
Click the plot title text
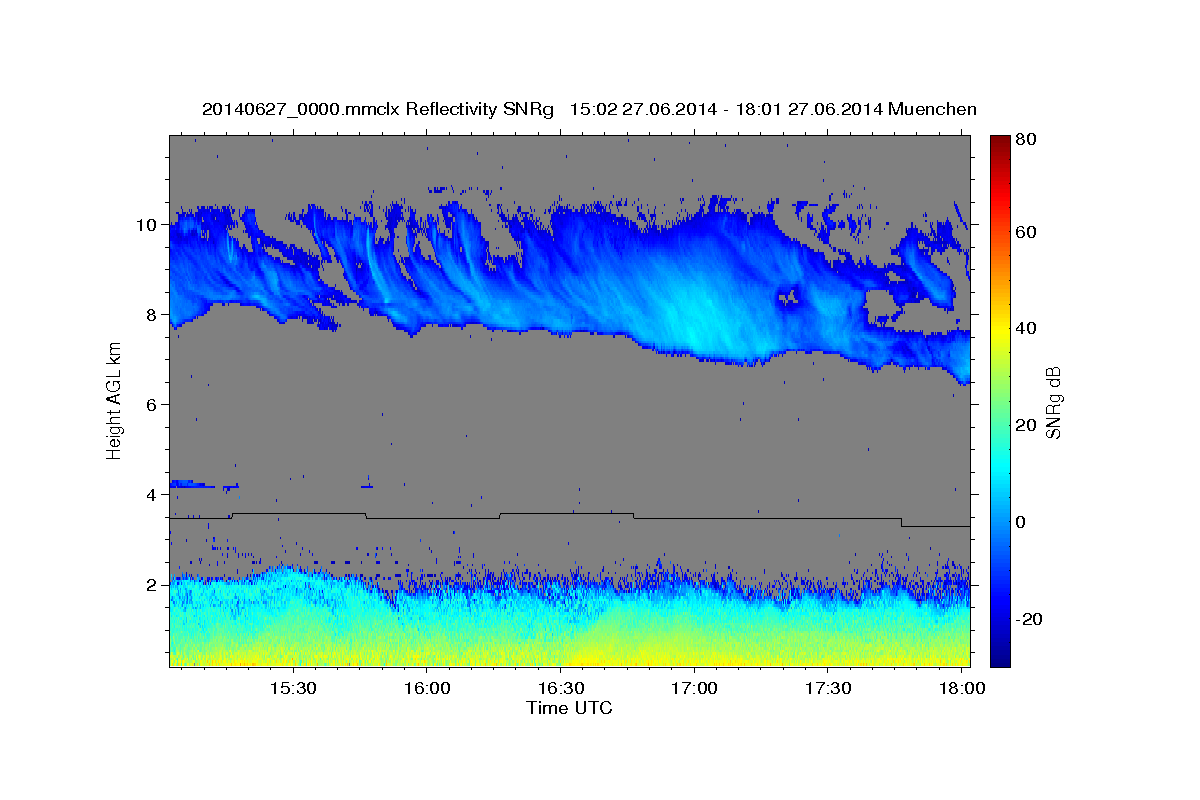[x=589, y=109]
